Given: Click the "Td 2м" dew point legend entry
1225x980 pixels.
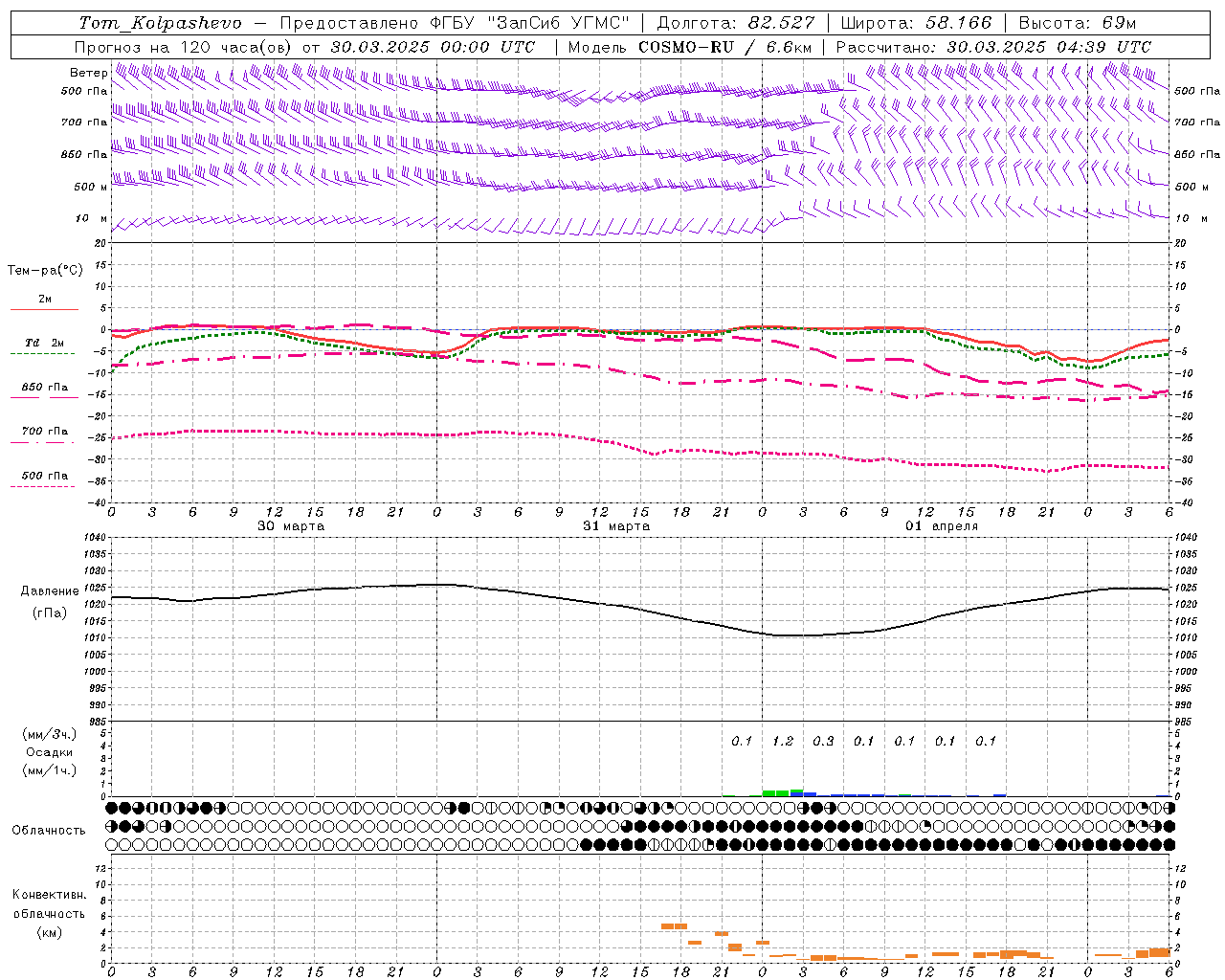Looking at the screenshot, I should [x=44, y=343].
